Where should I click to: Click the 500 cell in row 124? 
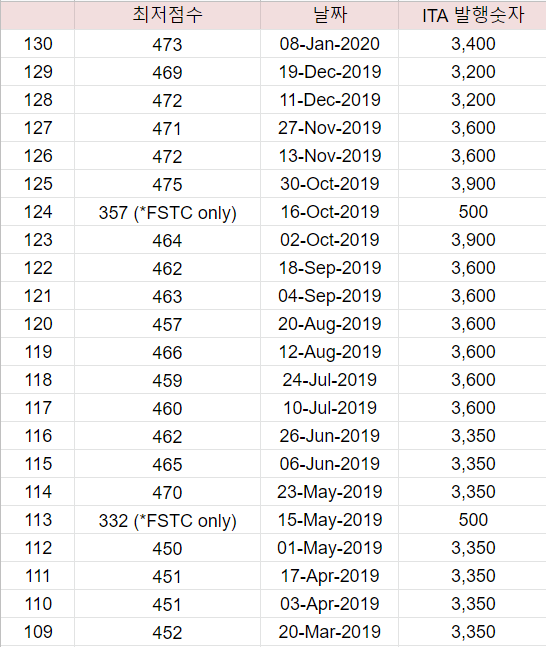[x=473, y=212]
